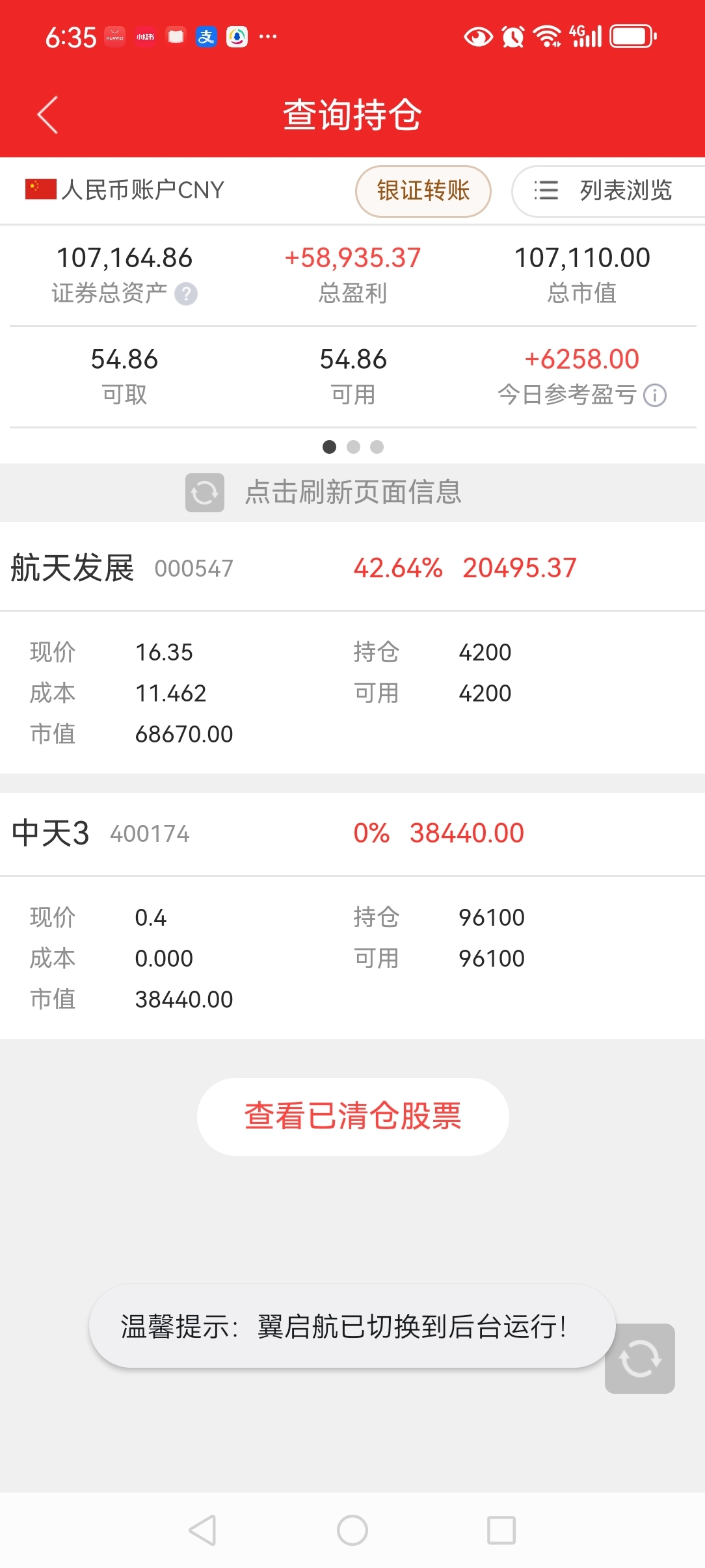Expand the 中天3 400174 holding row
The image size is (705, 1568).
tap(352, 833)
